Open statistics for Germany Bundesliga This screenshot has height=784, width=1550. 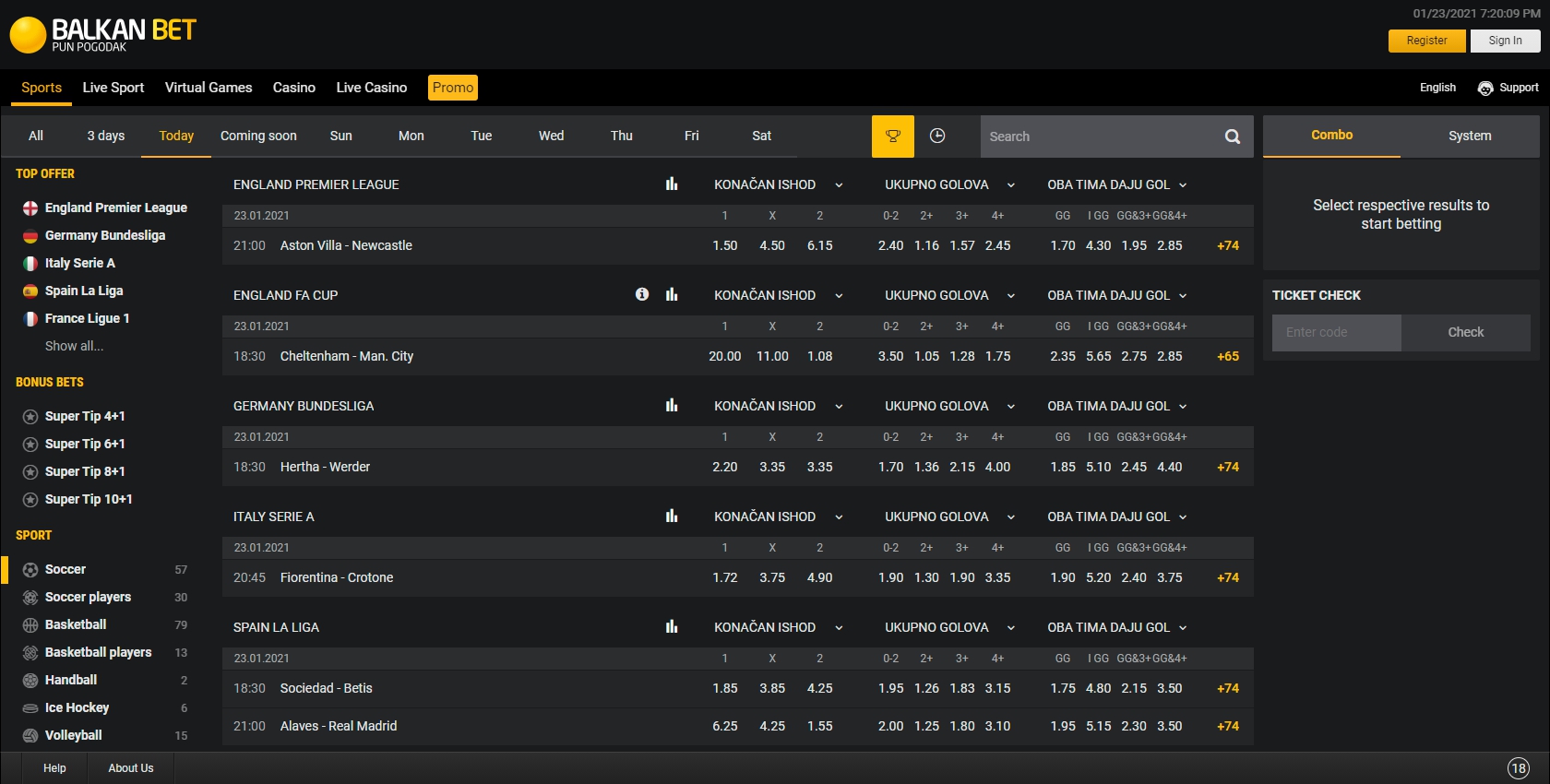[672, 405]
